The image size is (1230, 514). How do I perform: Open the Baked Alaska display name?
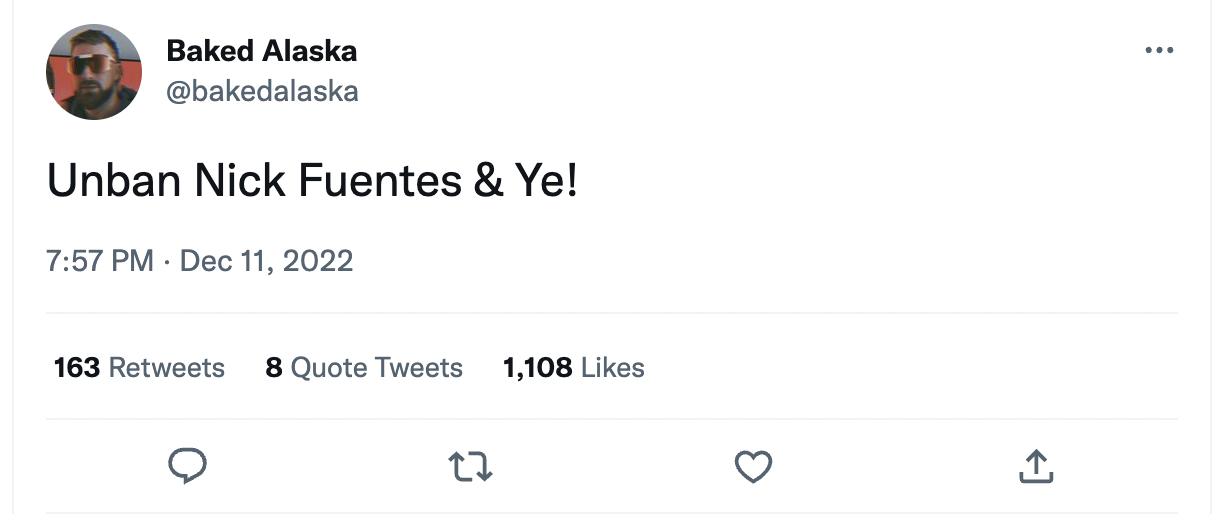261,50
